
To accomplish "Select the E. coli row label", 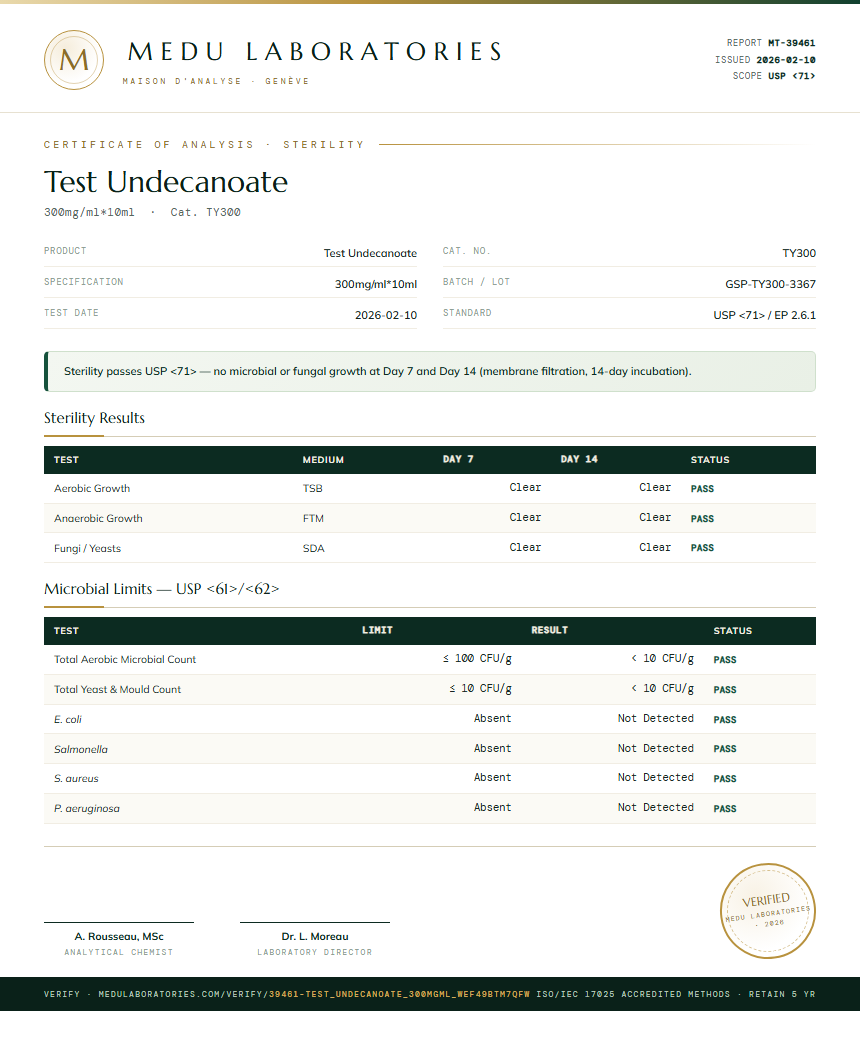I will tap(68, 719).
